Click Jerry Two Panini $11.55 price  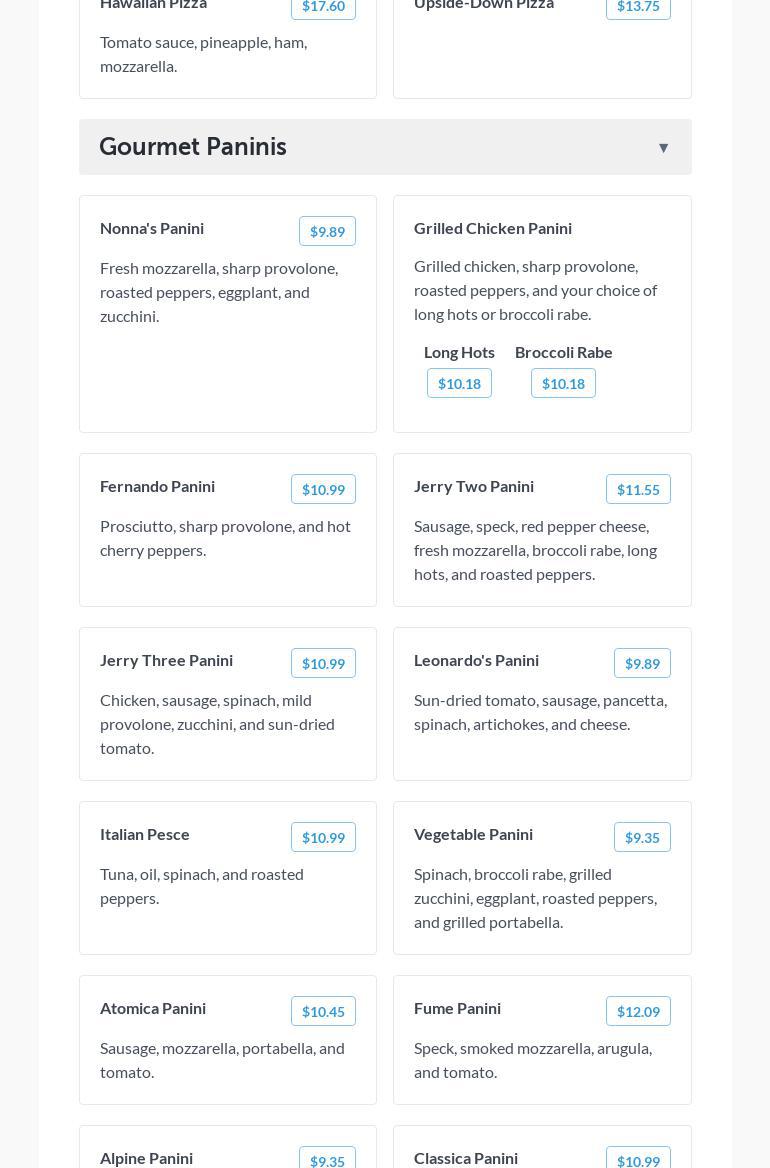(638, 489)
